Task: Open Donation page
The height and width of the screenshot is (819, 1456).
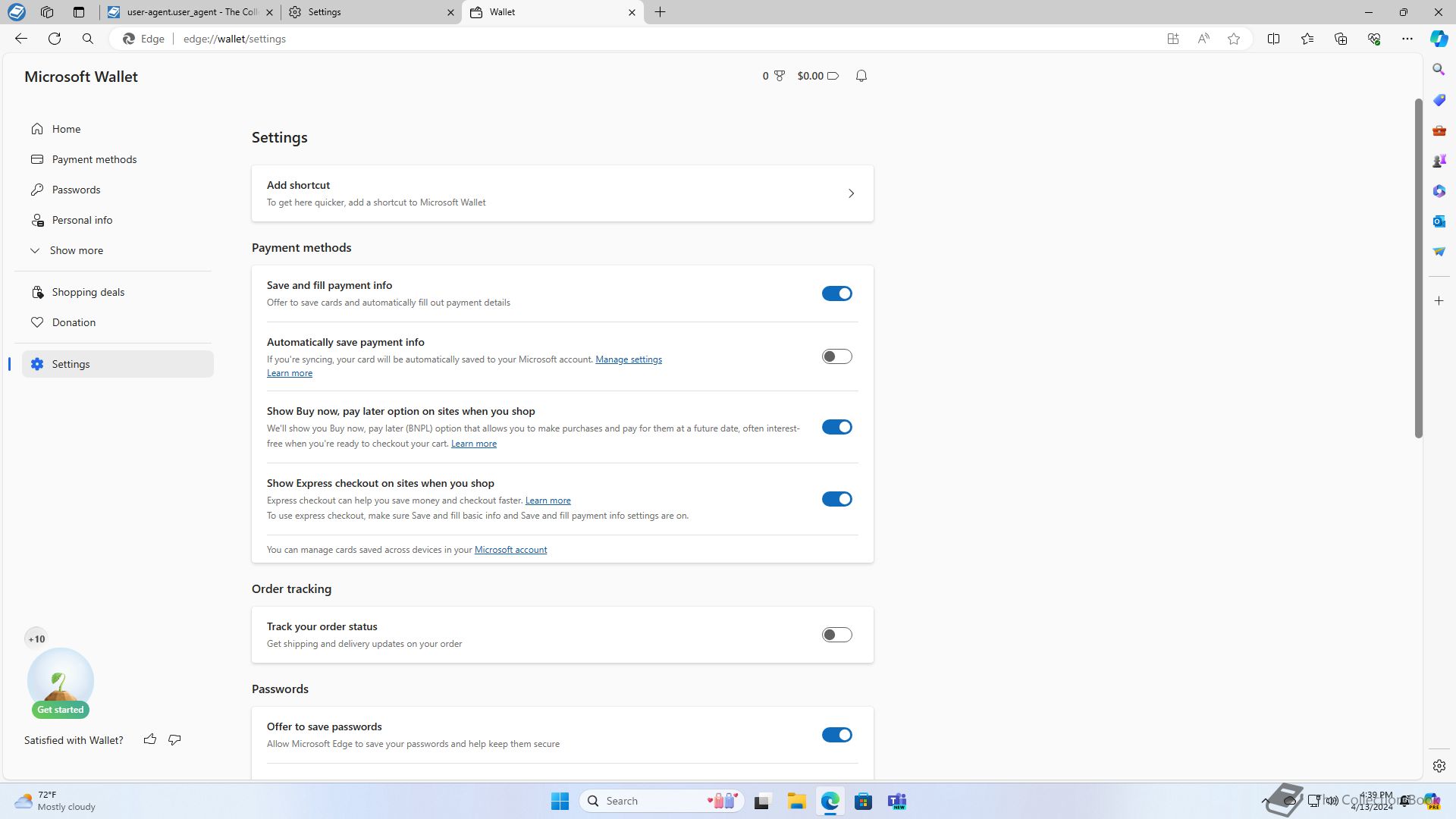Action: (x=118, y=322)
